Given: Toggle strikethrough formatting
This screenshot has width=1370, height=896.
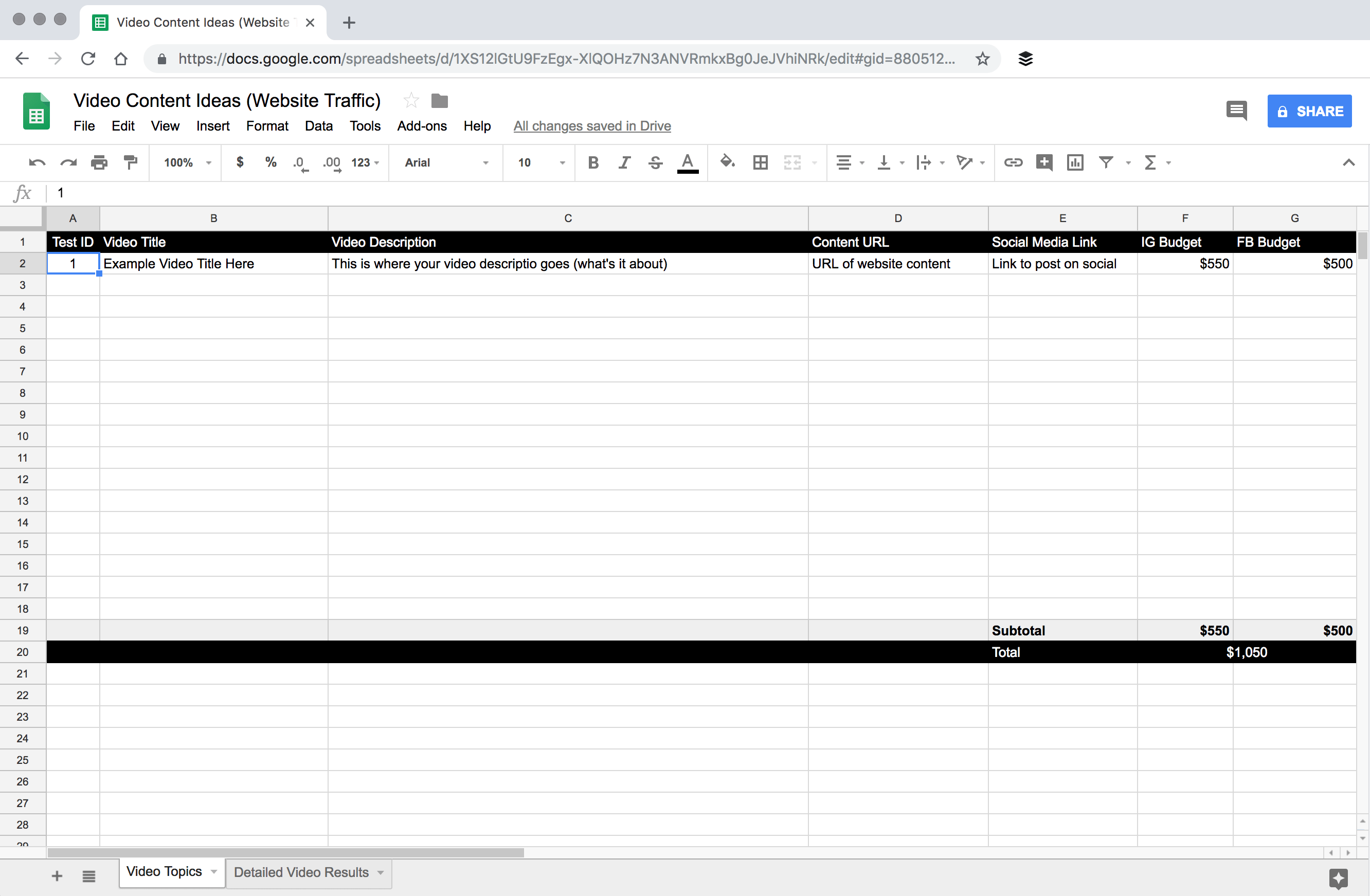Looking at the screenshot, I should tap(655, 162).
